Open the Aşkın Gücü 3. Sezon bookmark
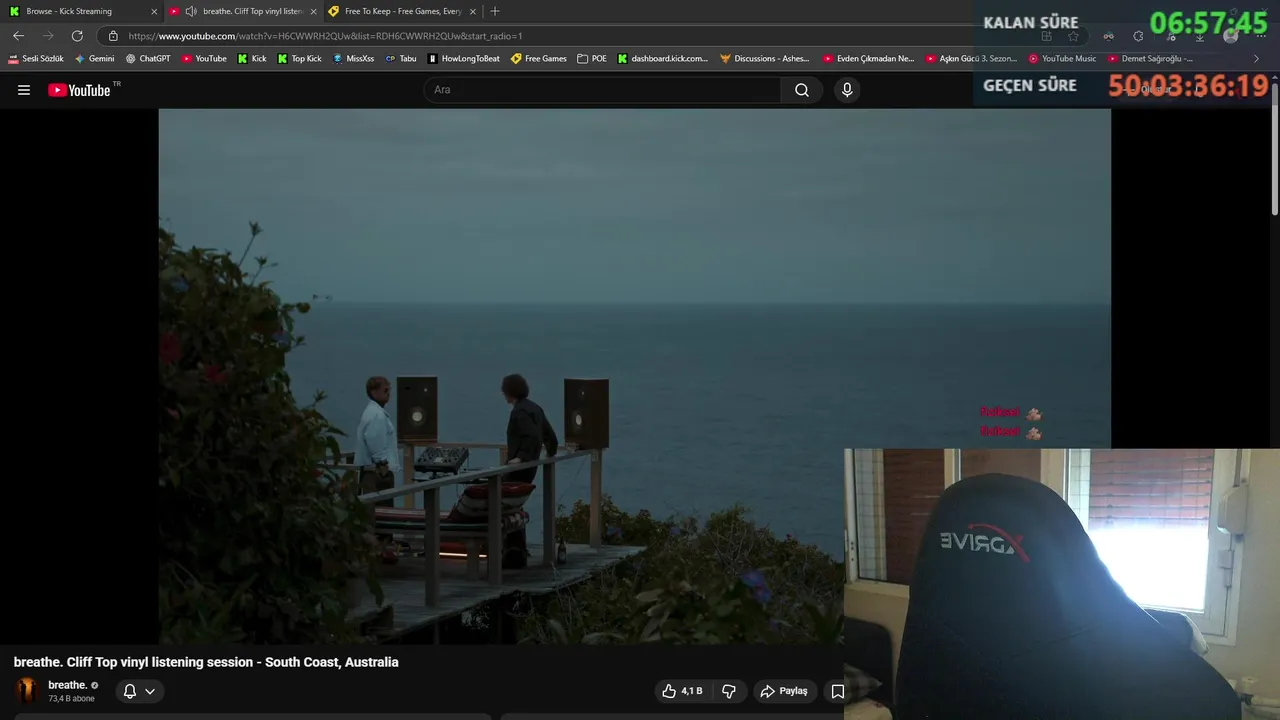The image size is (1280, 720). pos(972,59)
